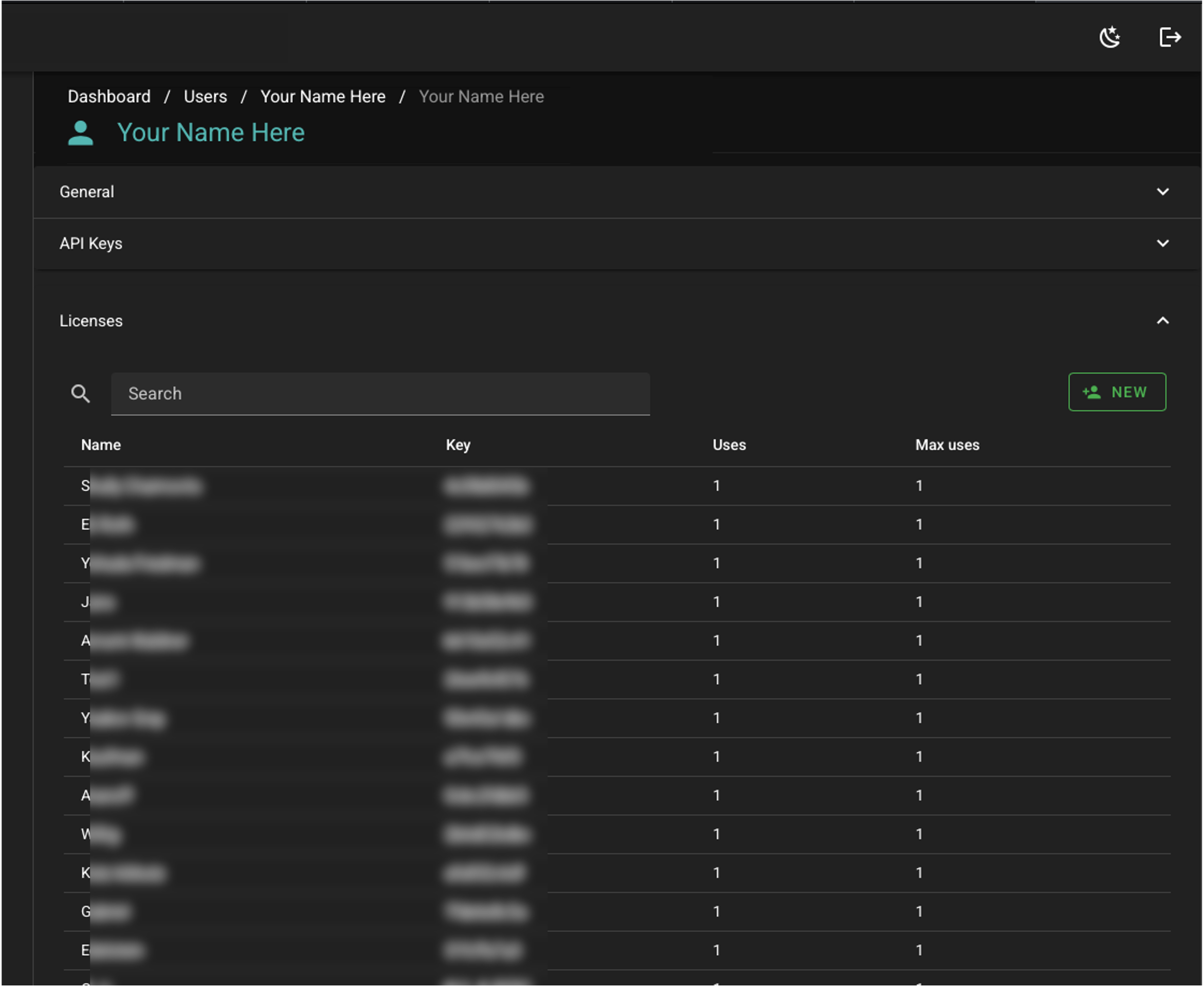
Task: Sort by Max uses column header
Action: (x=947, y=445)
